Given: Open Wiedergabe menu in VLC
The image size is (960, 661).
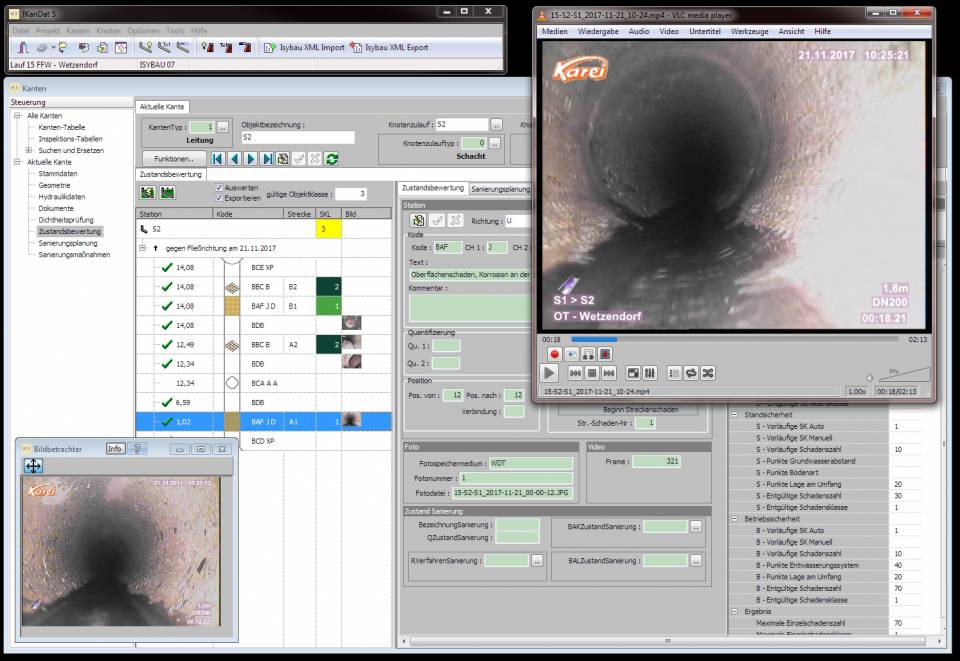Looking at the screenshot, I should point(598,31).
